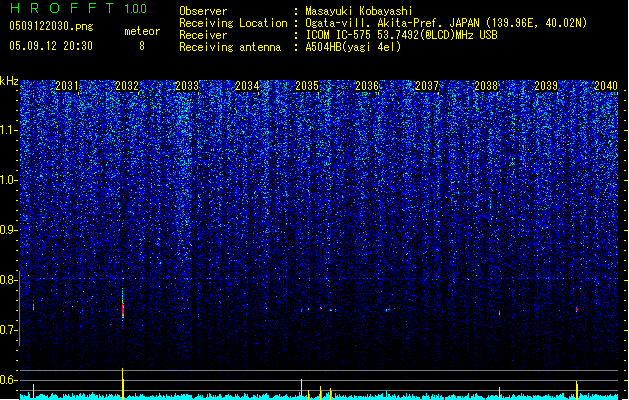Click the observer name Masayuki Kobayashi
The image size is (629, 400).
click(x=359, y=11)
